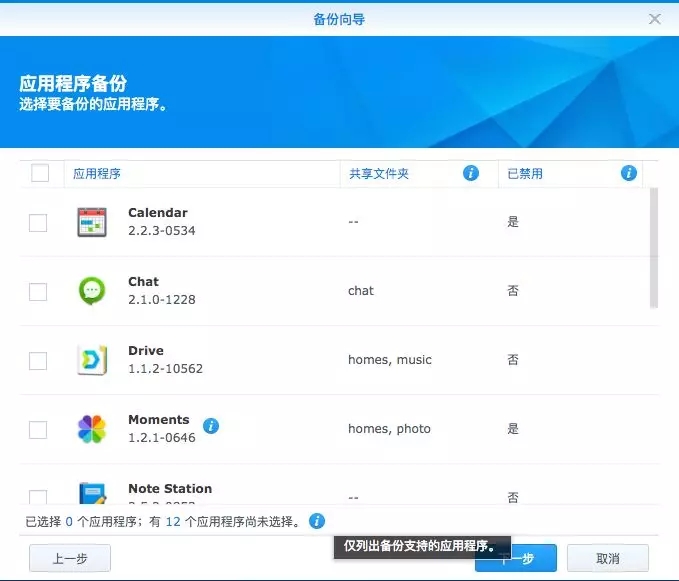Check the select-all checkbox in header

40,173
